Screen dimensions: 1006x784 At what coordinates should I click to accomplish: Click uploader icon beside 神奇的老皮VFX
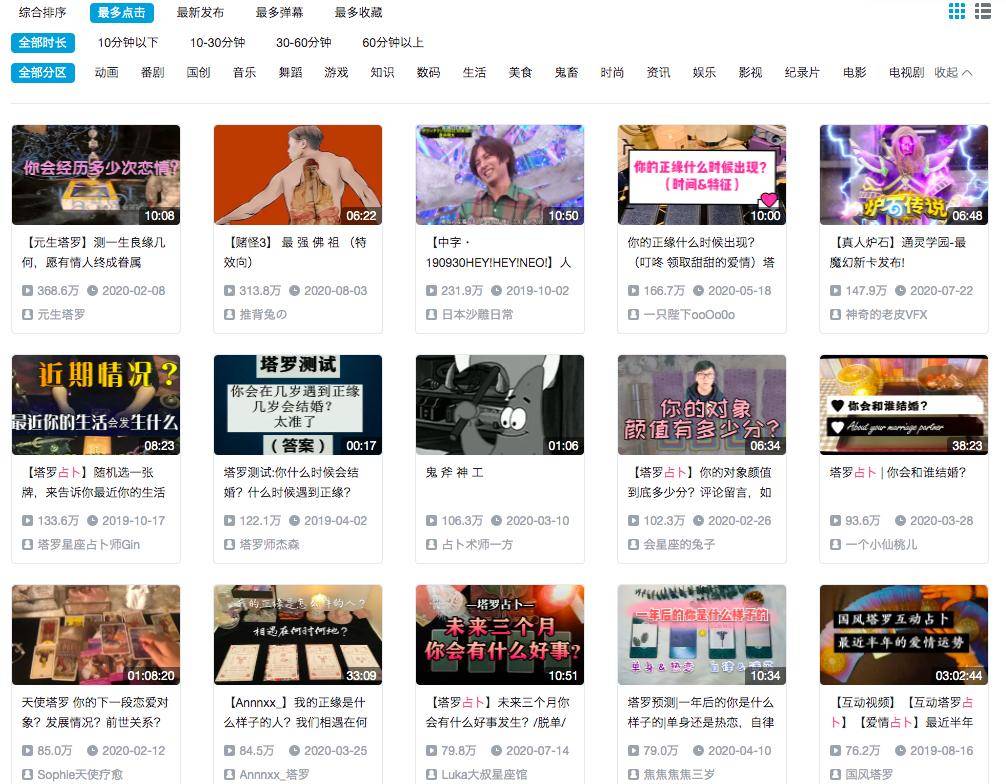[836, 314]
